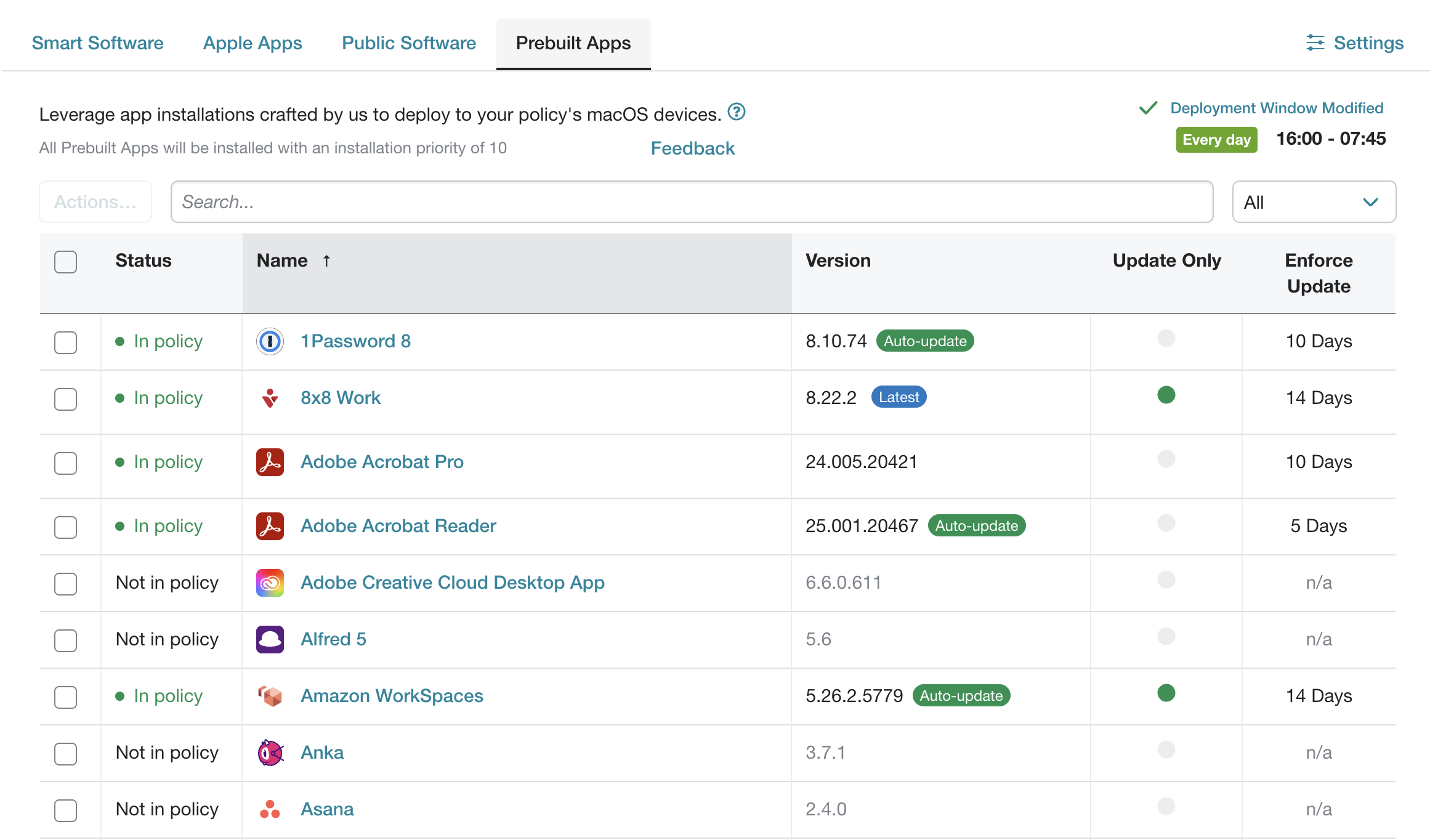This screenshot has width=1430, height=840.
Task: Open the Deployment Window Modified link
Action: click(1277, 108)
